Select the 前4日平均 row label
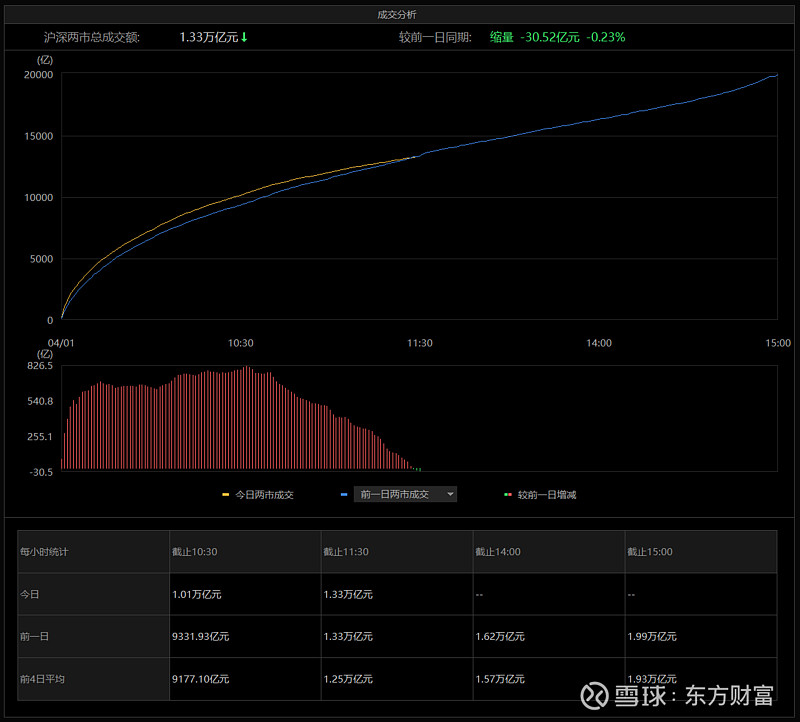The height and width of the screenshot is (722, 800). pyautogui.click(x=42, y=679)
